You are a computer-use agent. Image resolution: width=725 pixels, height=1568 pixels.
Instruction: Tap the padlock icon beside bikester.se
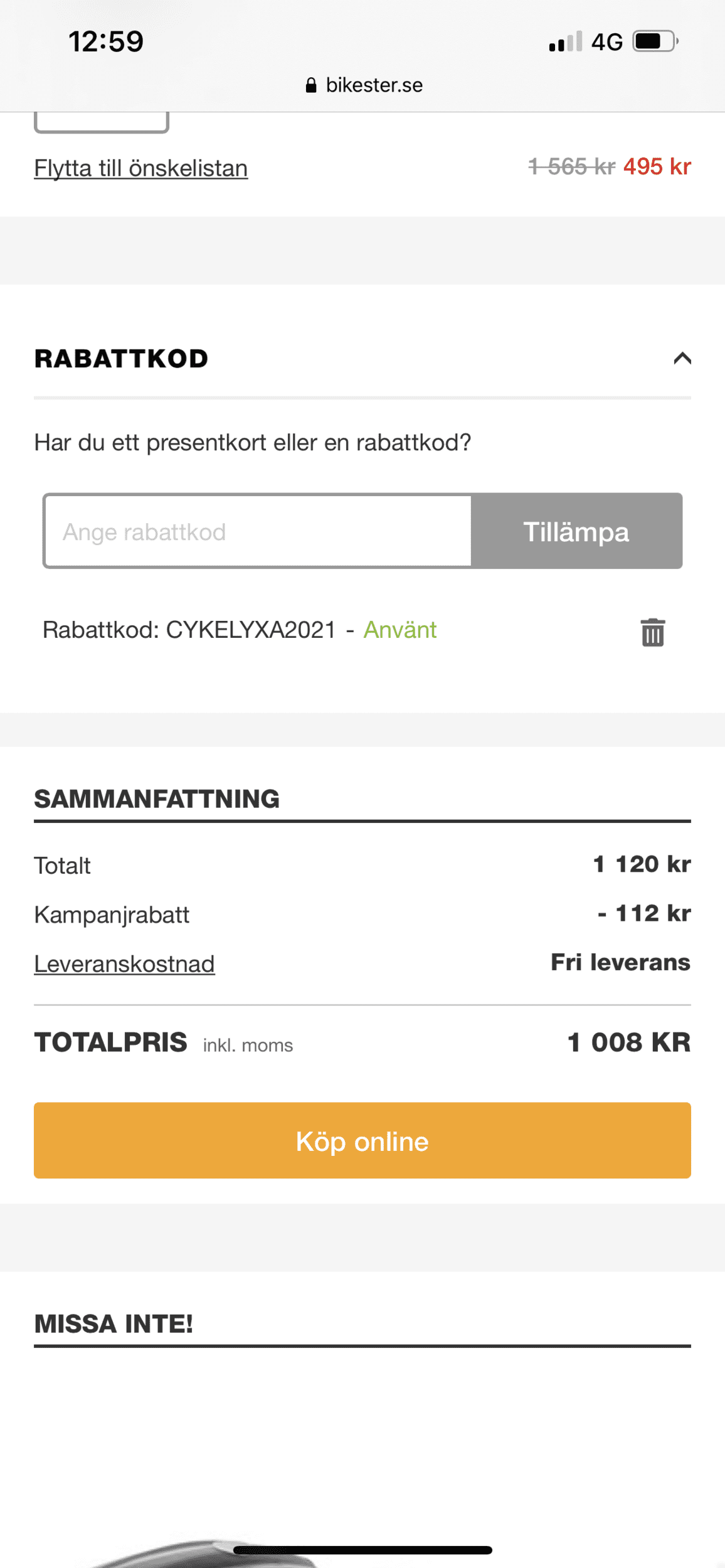(311, 85)
